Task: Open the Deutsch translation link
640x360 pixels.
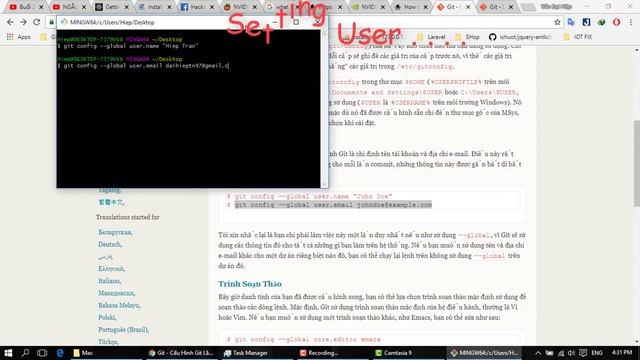Action: click(x=110, y=244)
